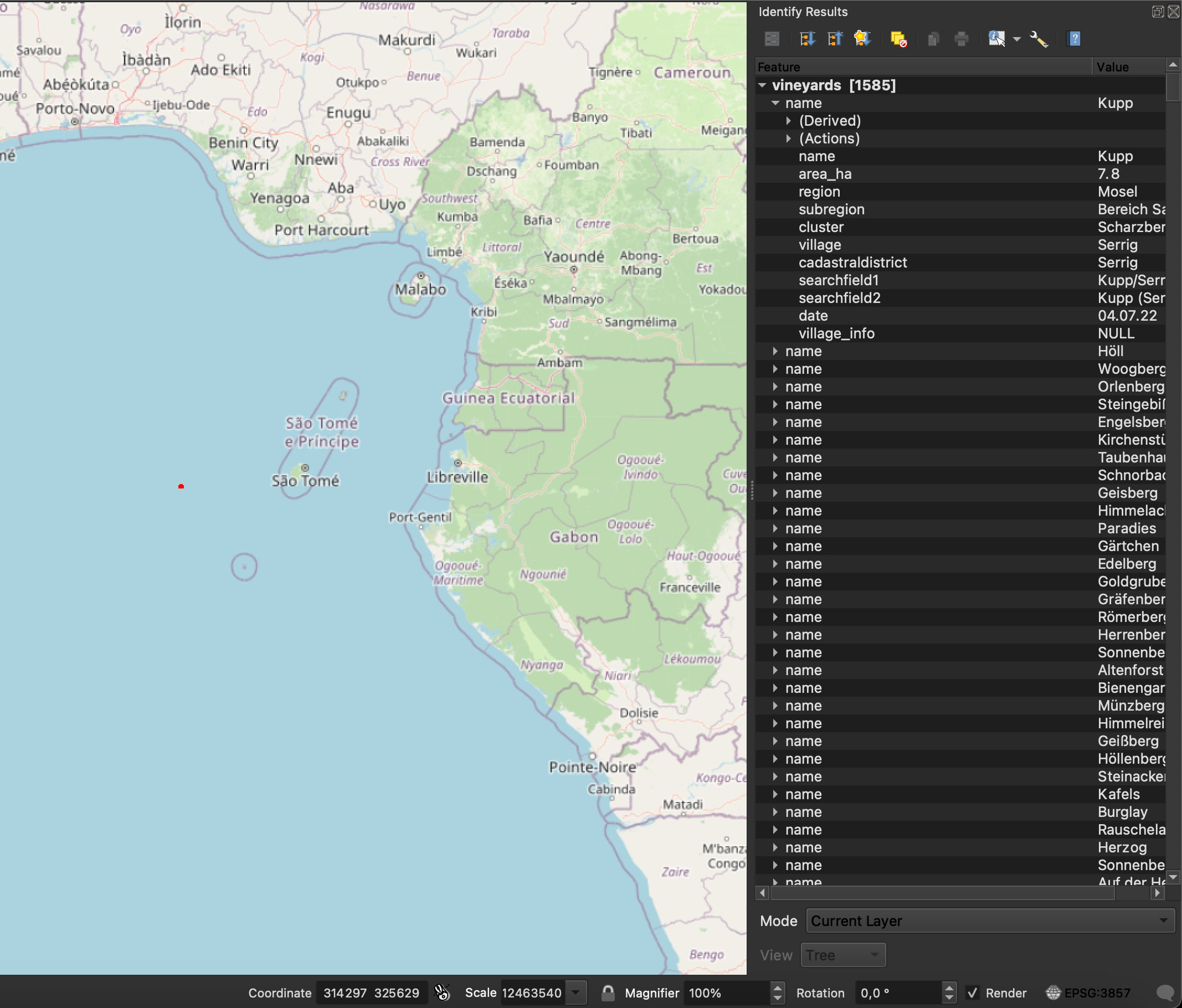Toggle the coordinate extents mouse icon

click(443, 992)
